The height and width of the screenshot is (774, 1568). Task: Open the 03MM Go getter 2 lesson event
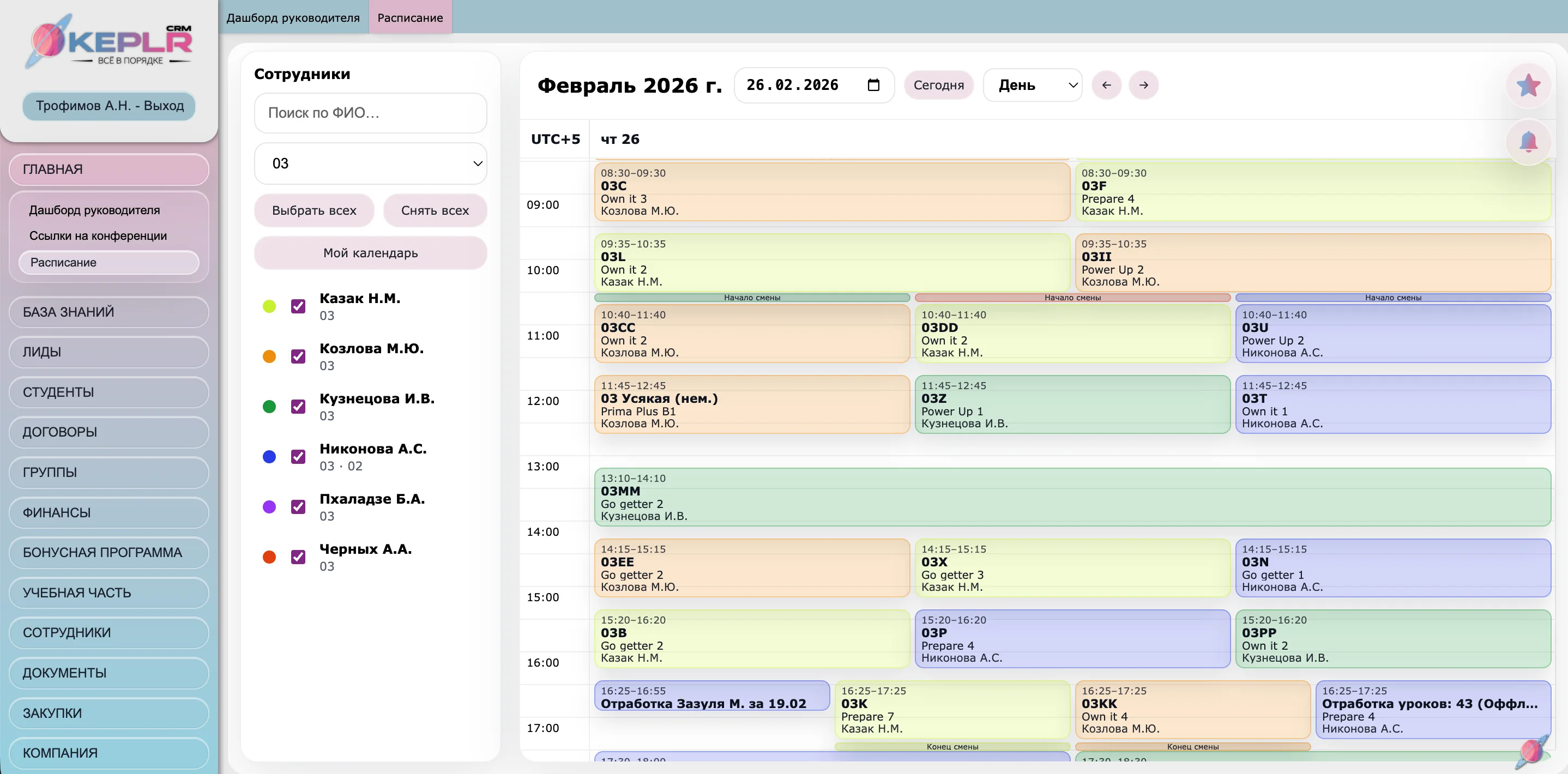click(1071, 497)
